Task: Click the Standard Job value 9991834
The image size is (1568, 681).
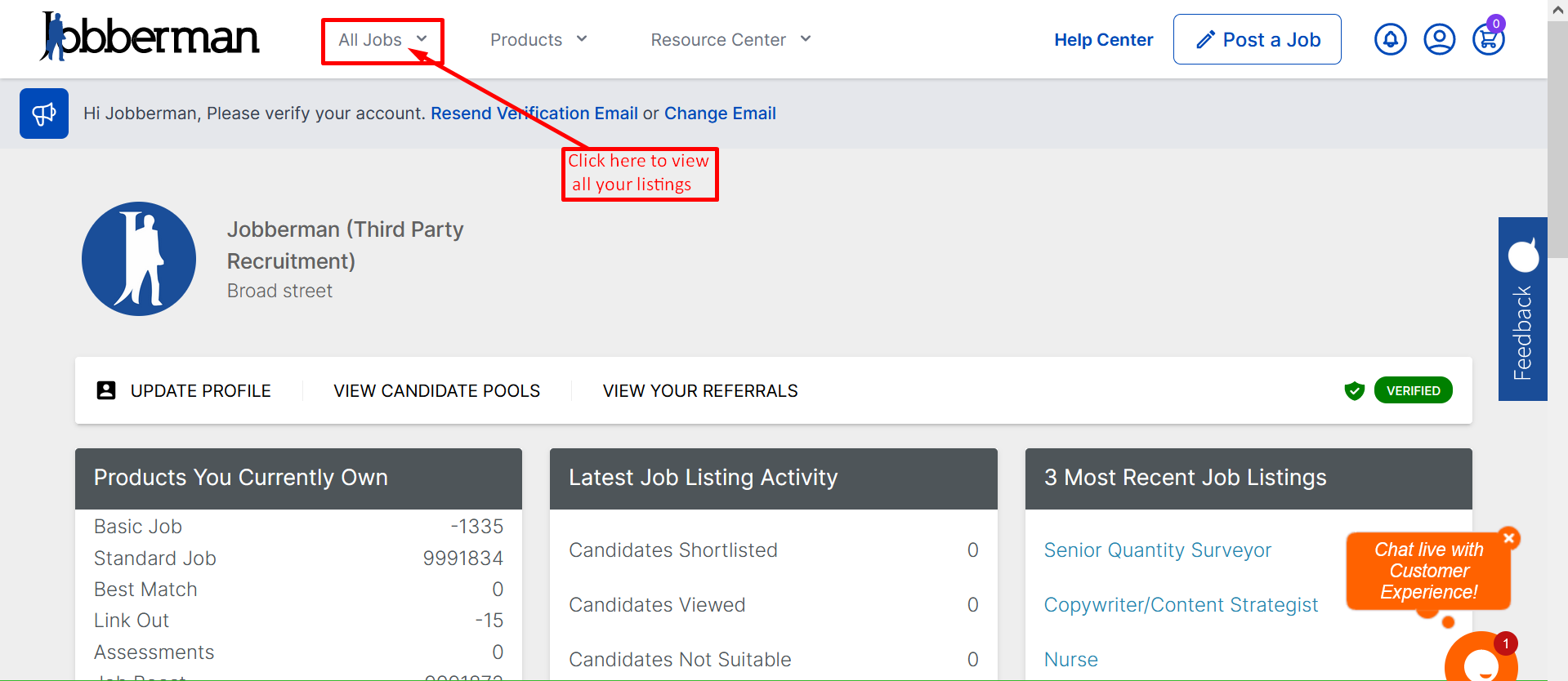Action: click(462, 559)
